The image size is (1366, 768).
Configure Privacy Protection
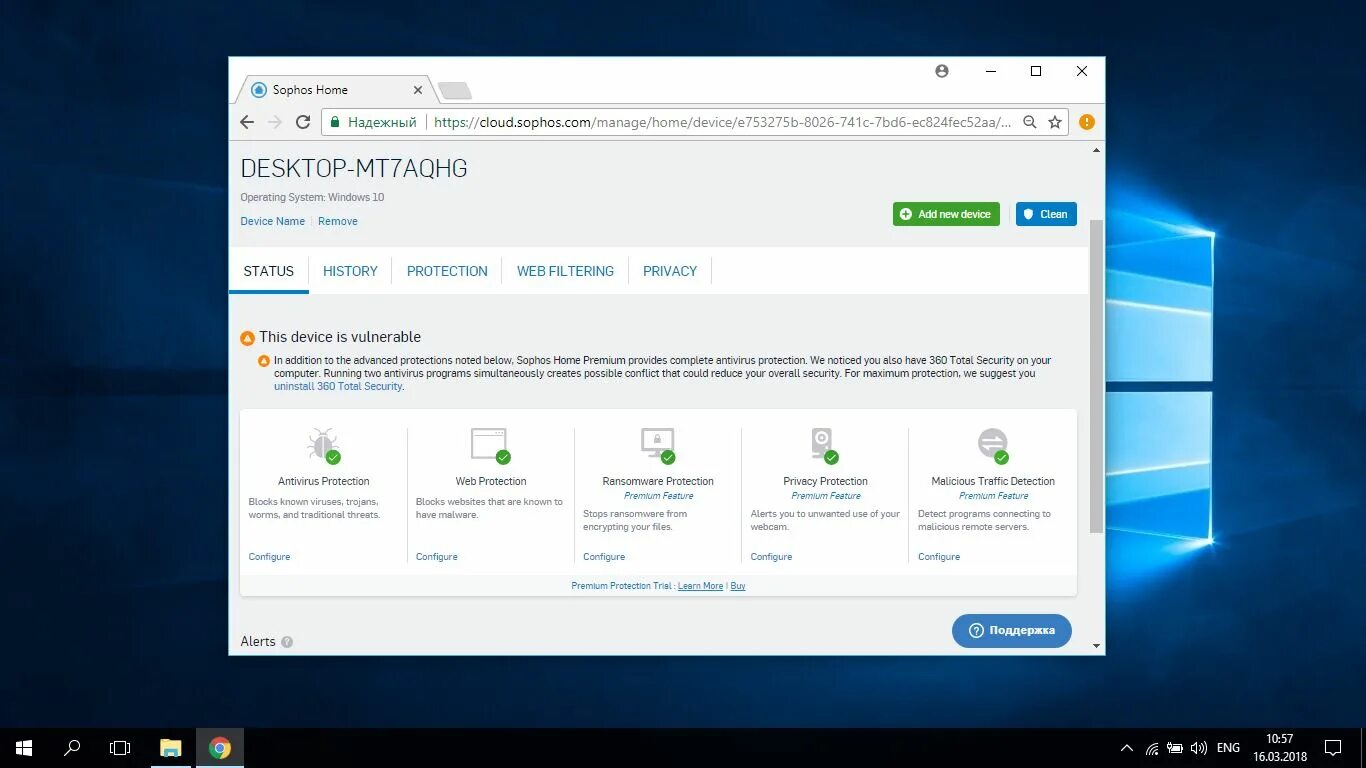[771, 557]
